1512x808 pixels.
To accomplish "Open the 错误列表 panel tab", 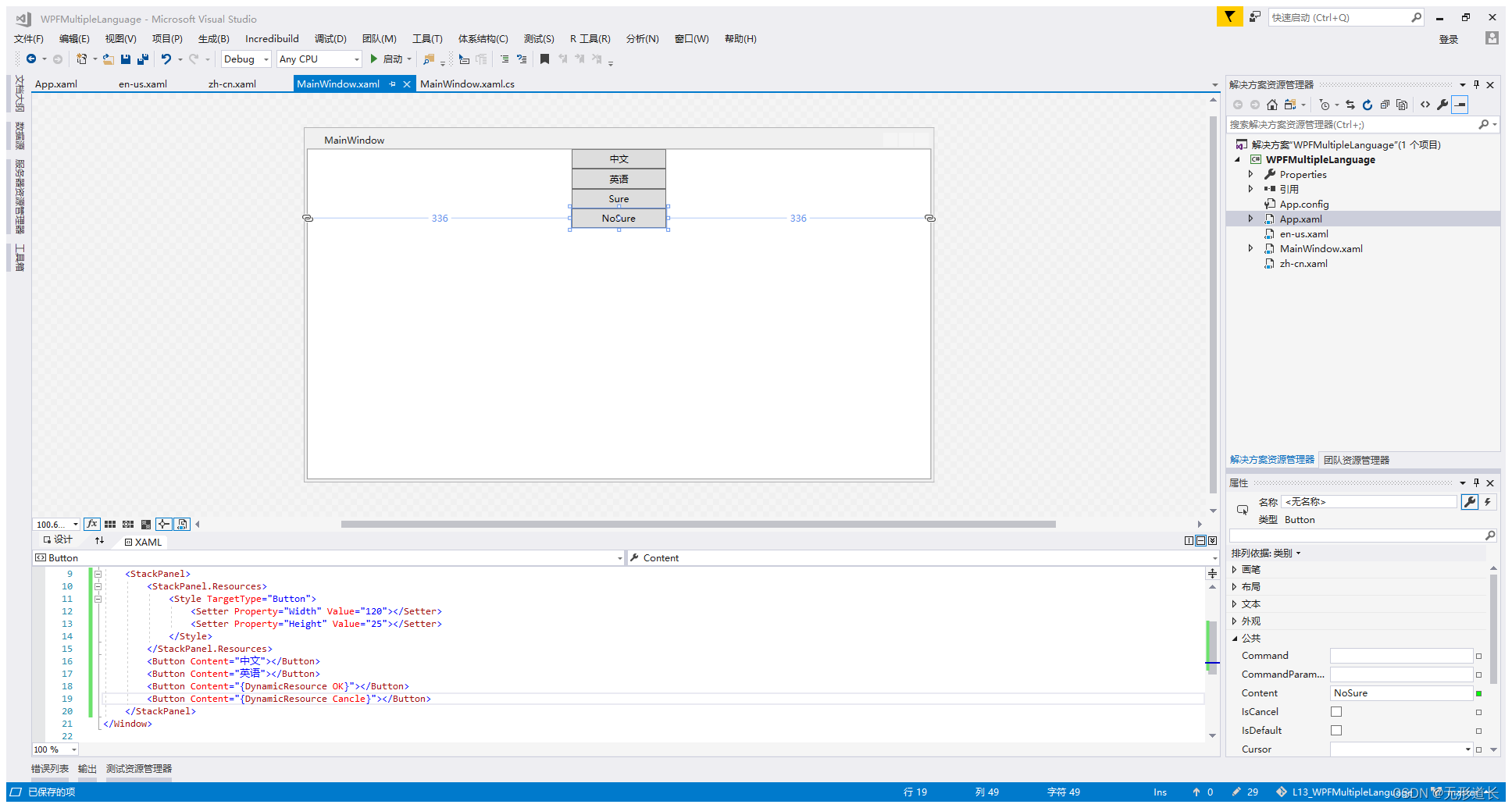I will click(50, 769).
